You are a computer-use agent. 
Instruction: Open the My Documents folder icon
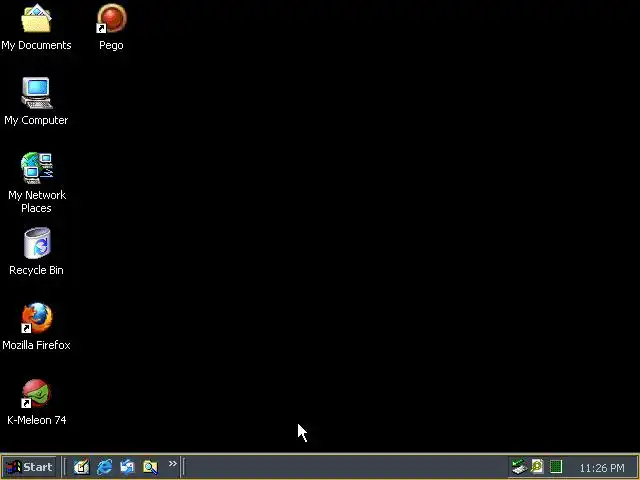click(36, 18)
